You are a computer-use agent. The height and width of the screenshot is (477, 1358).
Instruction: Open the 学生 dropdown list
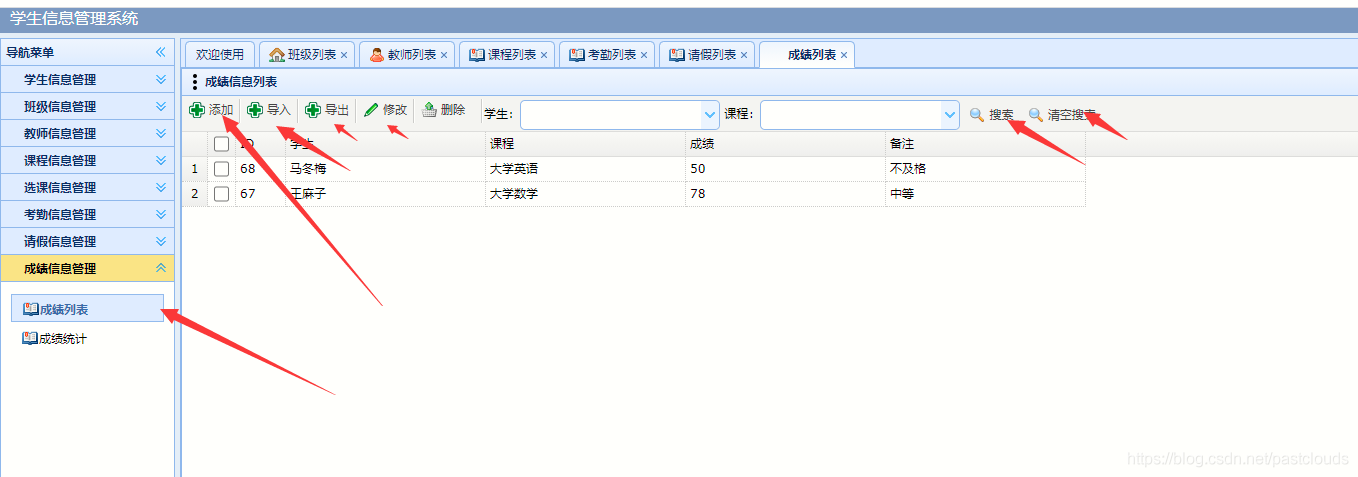coord(710,115)
